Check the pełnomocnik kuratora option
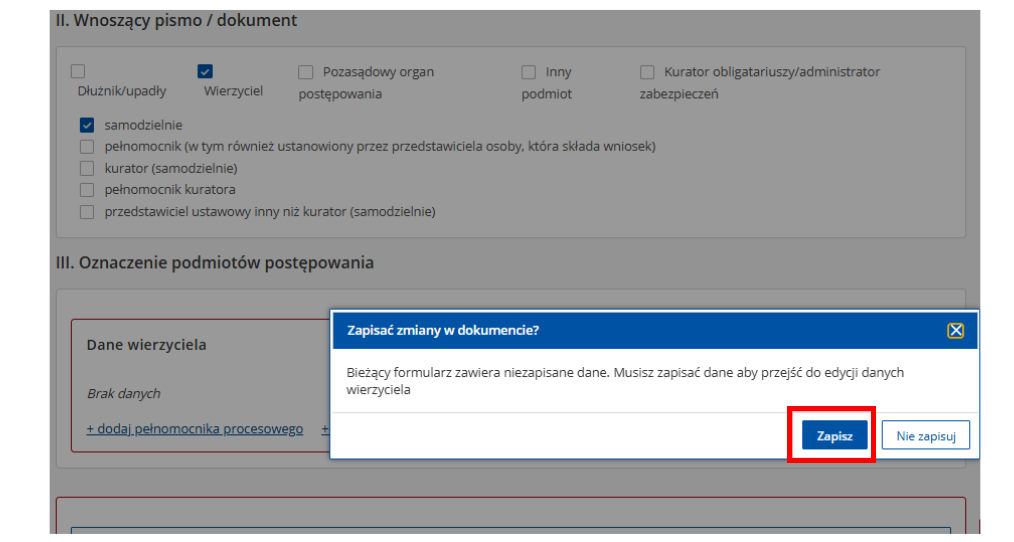This screenshot has height=542, width=1014. click(x=87, y=190)
